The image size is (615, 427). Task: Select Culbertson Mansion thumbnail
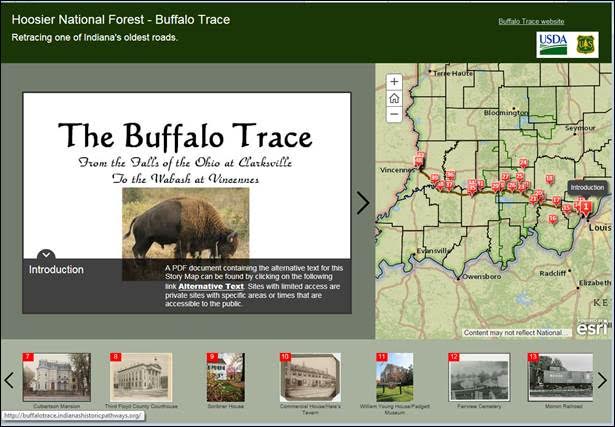56,376
